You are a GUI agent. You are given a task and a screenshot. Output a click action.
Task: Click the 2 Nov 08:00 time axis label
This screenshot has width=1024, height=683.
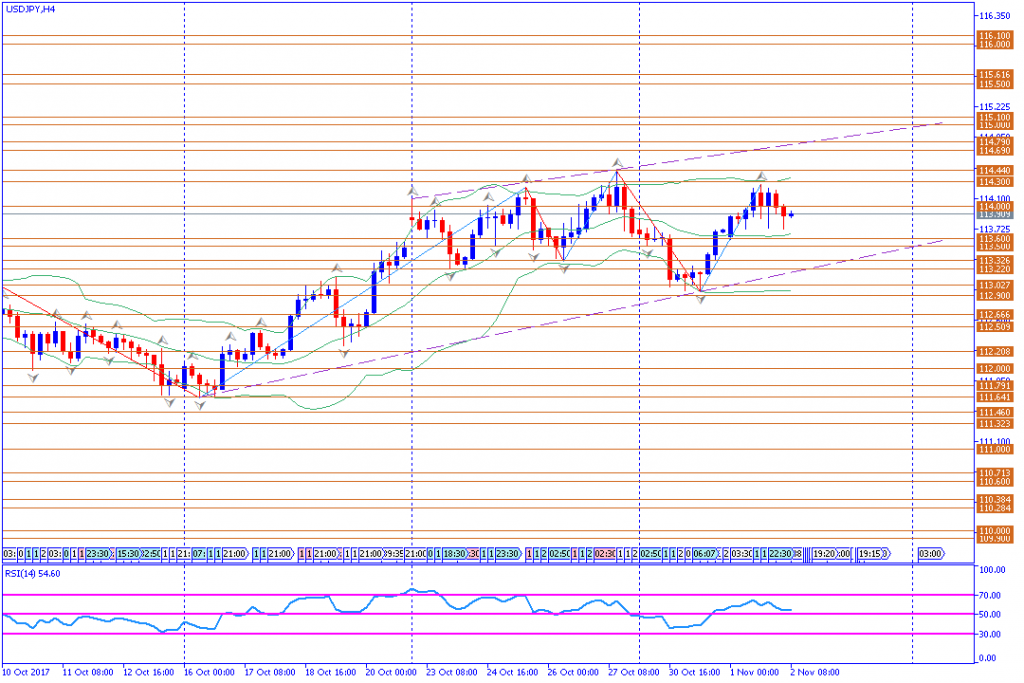pyautogui.click(x=813, y=674)
